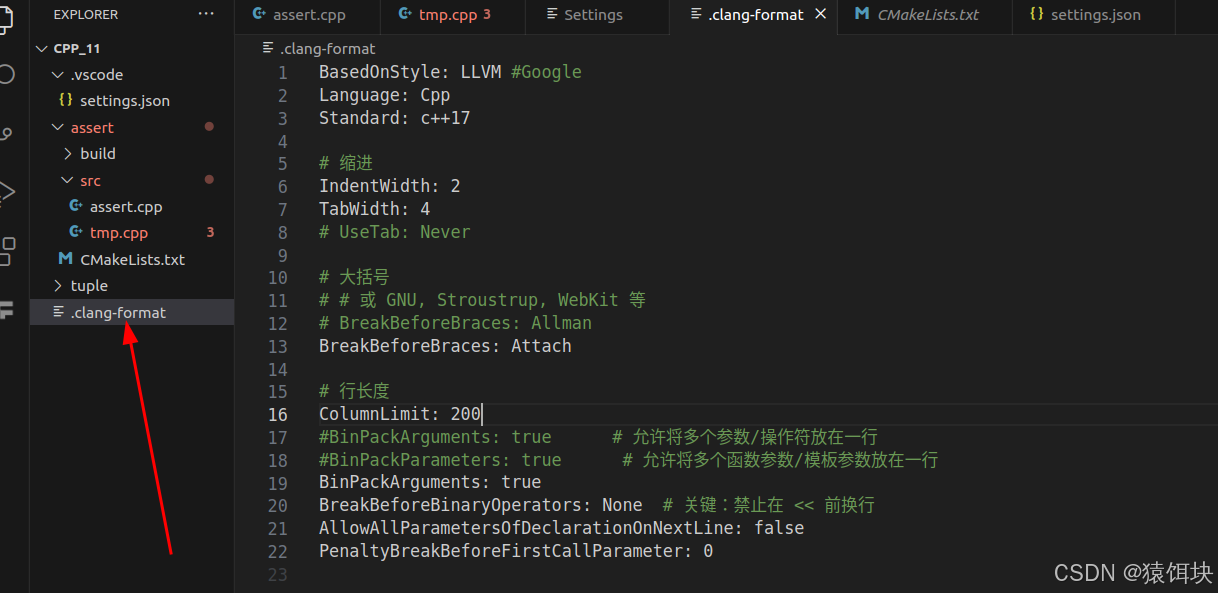Place cursor on the ColumnLimit: 200 line

tap(400, 413)
